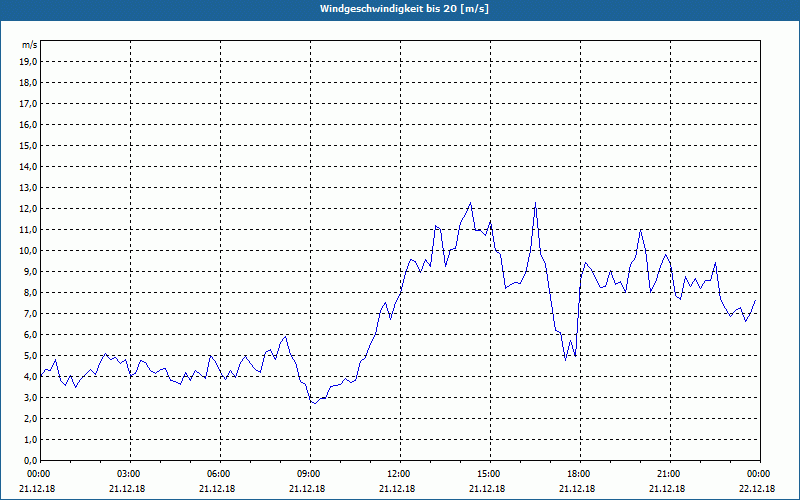Pick the "18:00" time label
800x500 pixels.
580,474
